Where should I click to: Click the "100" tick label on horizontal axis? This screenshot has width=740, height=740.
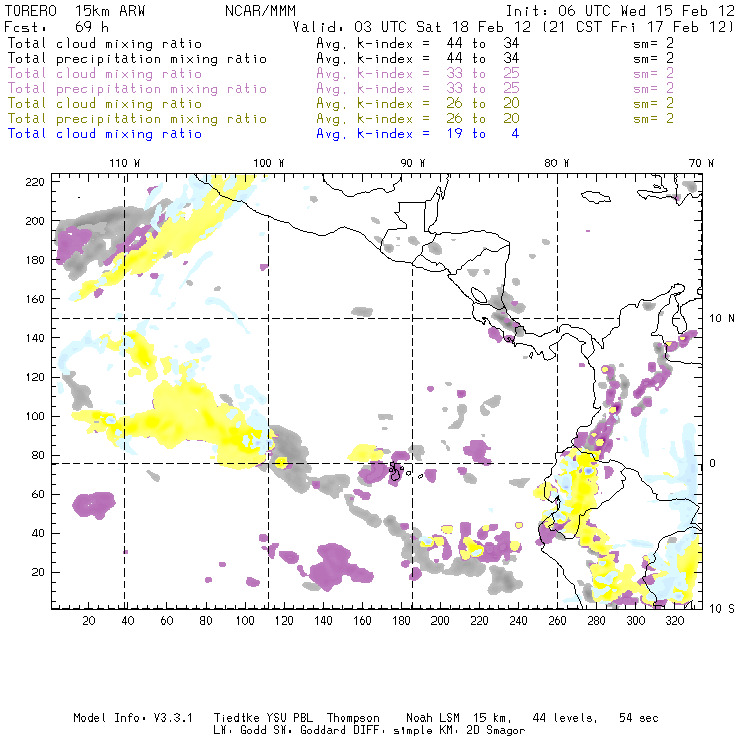pos(245,621)
